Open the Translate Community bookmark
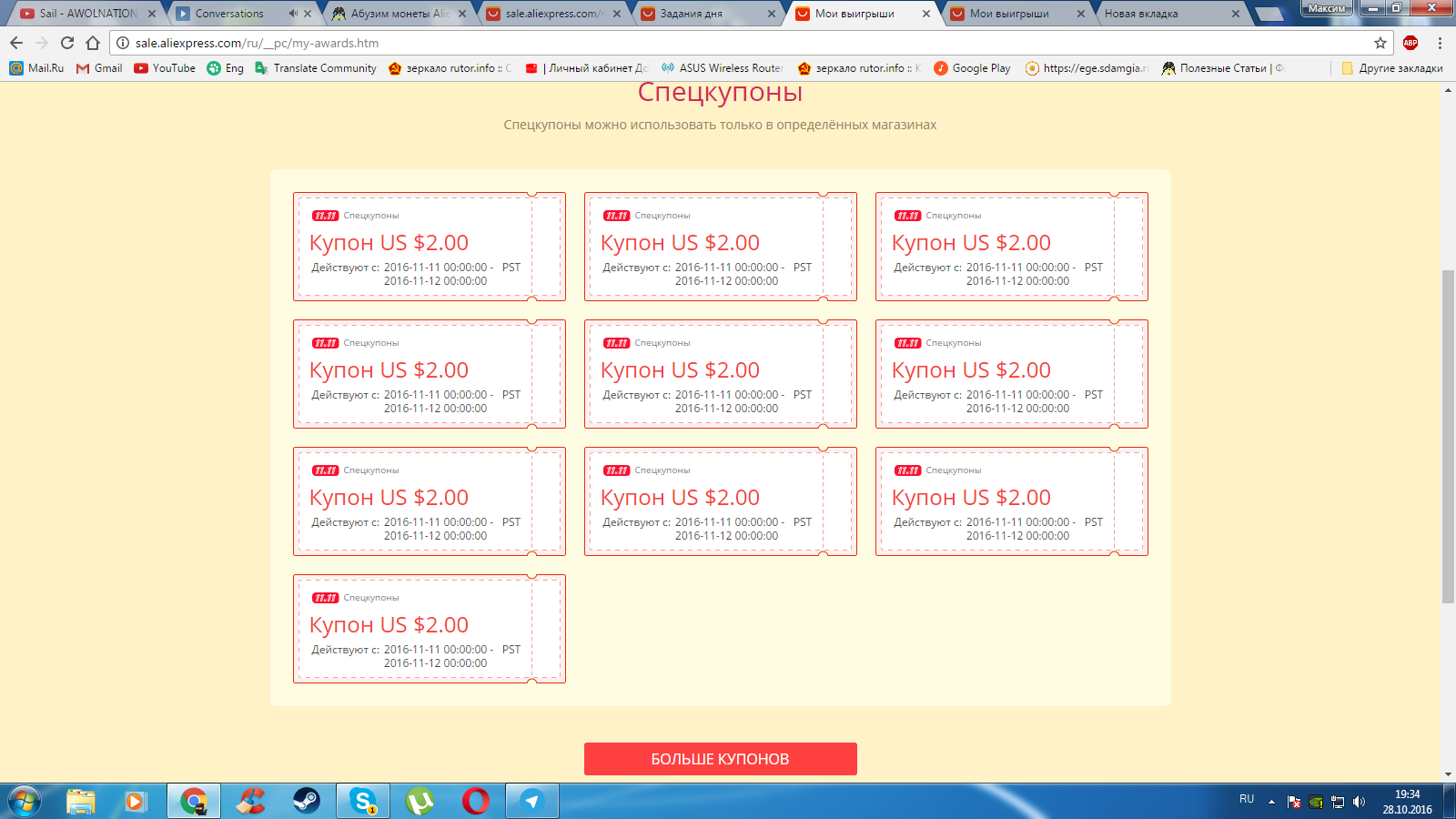Viewport: 1456px width, 819px height. click(316, 68)
